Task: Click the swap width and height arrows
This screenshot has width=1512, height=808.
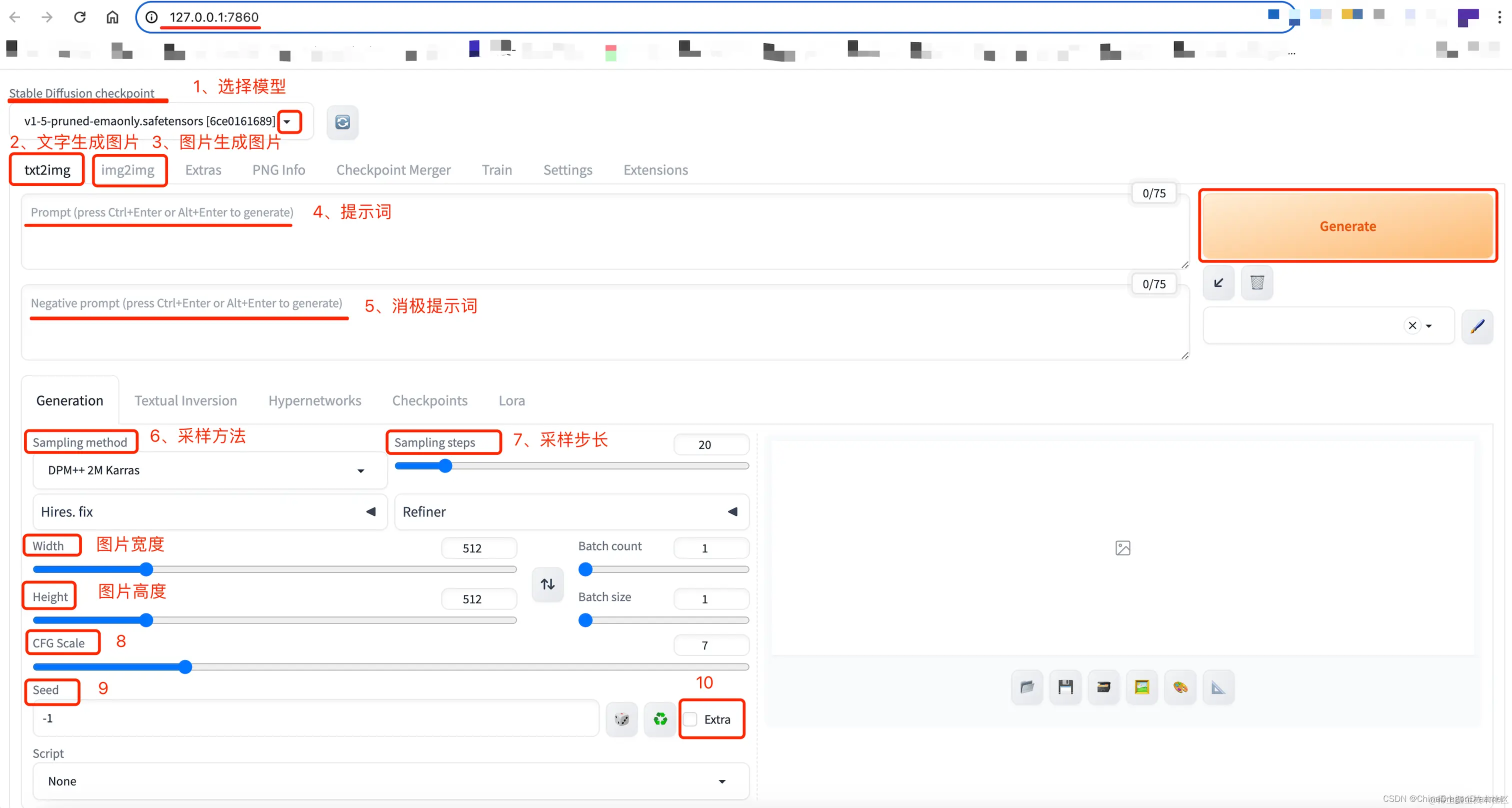Action: click(x=547, y=584)
